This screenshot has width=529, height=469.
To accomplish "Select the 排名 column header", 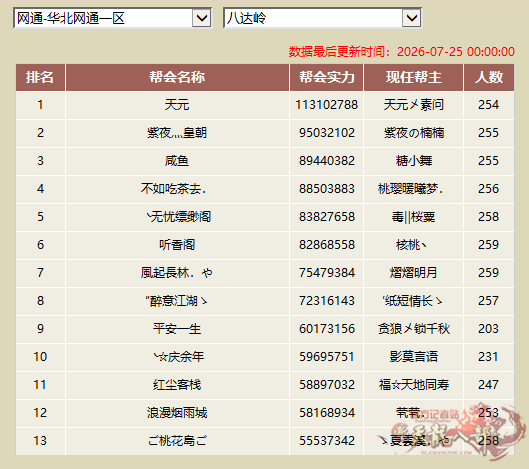I will point(40,77).
